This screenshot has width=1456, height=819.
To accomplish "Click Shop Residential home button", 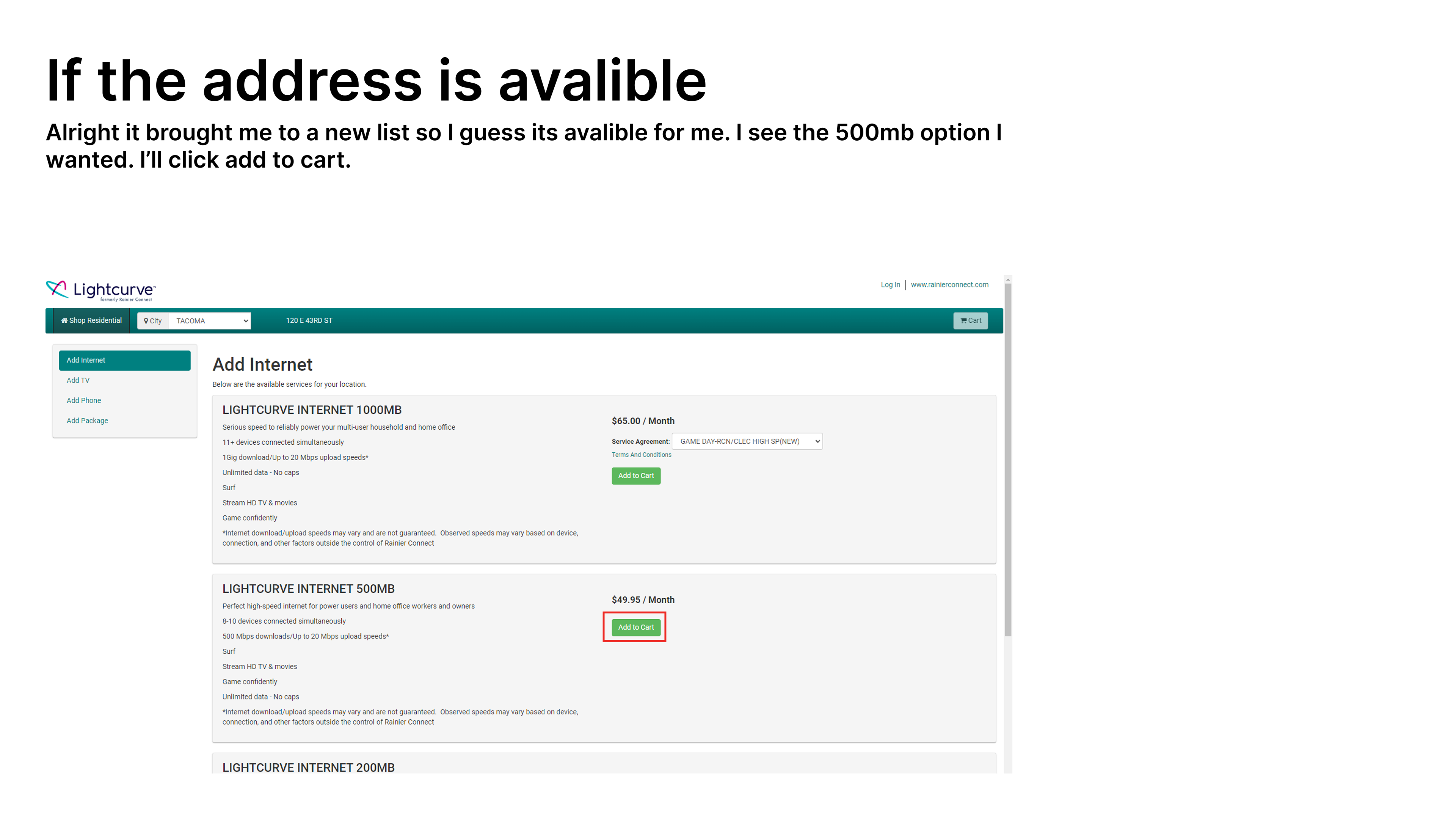I will coord(91,320).
